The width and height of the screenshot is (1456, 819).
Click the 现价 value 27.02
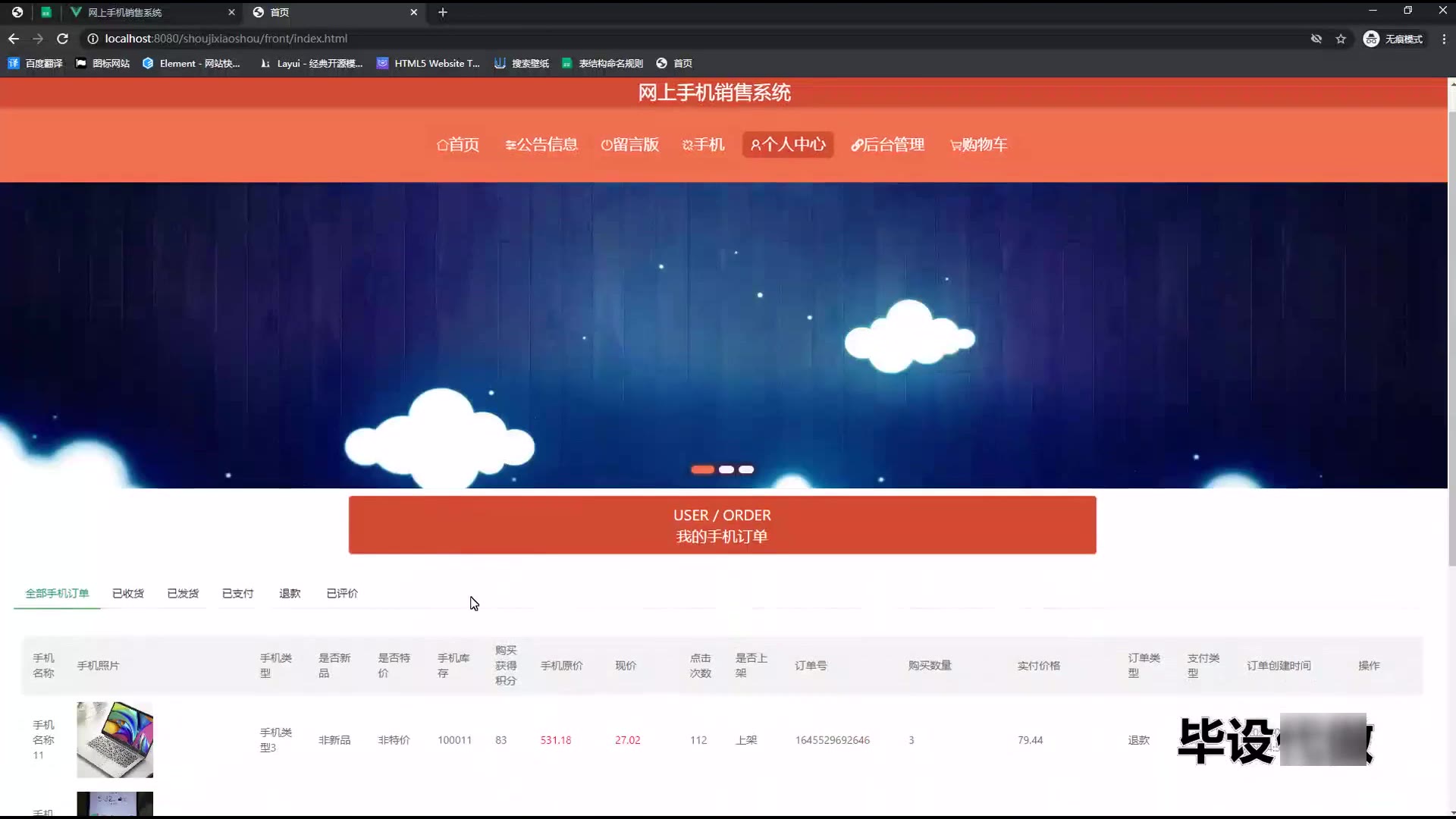pyautogui.click(x=627, y=740)
